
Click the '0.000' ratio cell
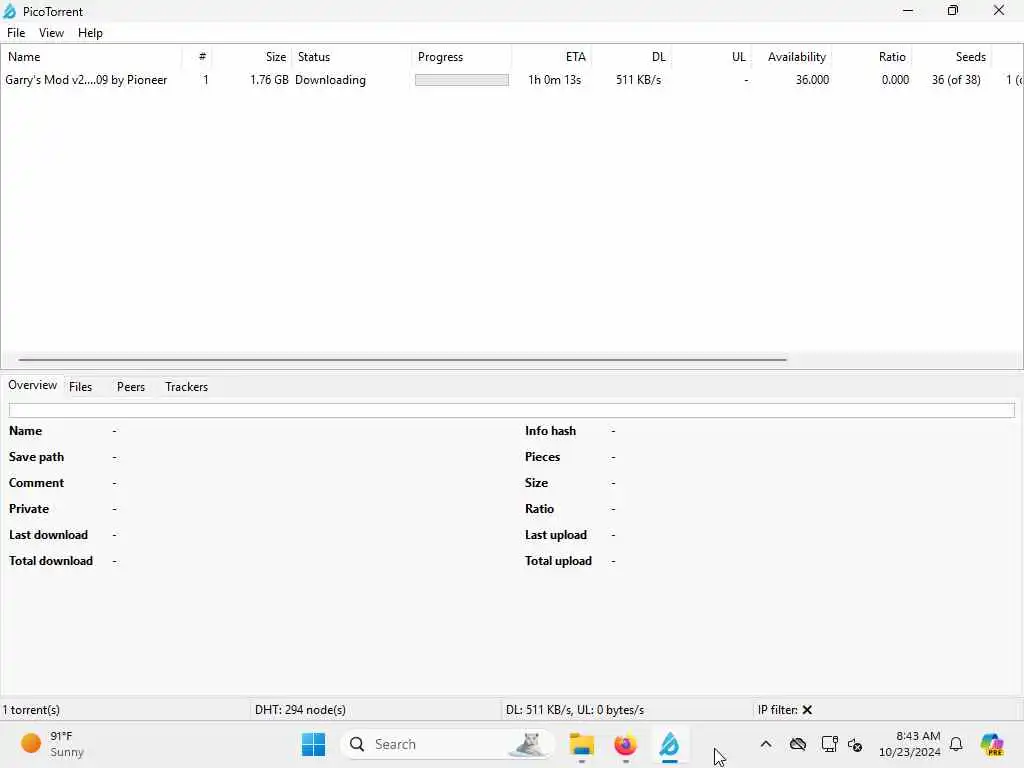895,80
